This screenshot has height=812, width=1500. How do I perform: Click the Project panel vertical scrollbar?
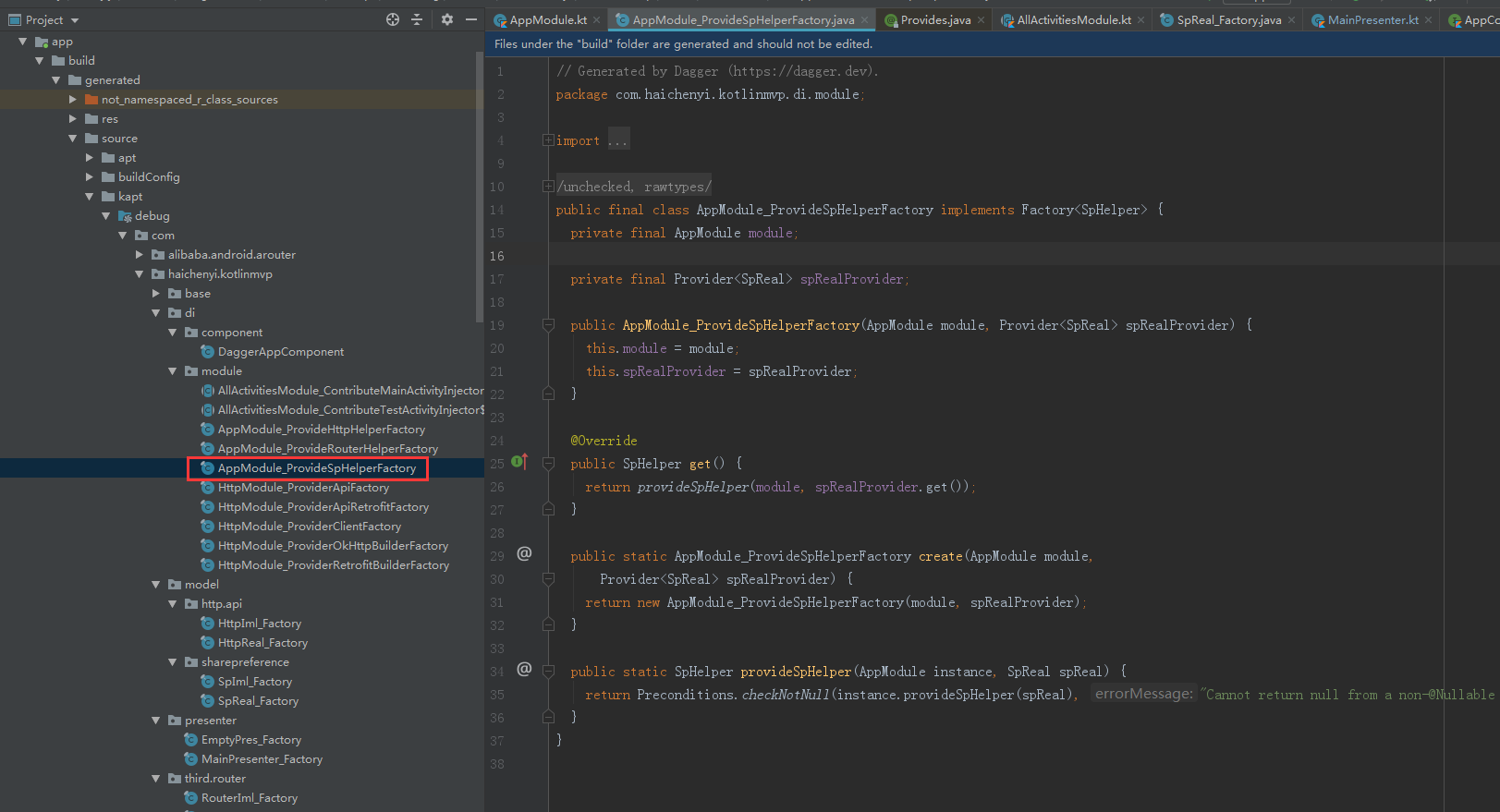[x=479, y=187]
